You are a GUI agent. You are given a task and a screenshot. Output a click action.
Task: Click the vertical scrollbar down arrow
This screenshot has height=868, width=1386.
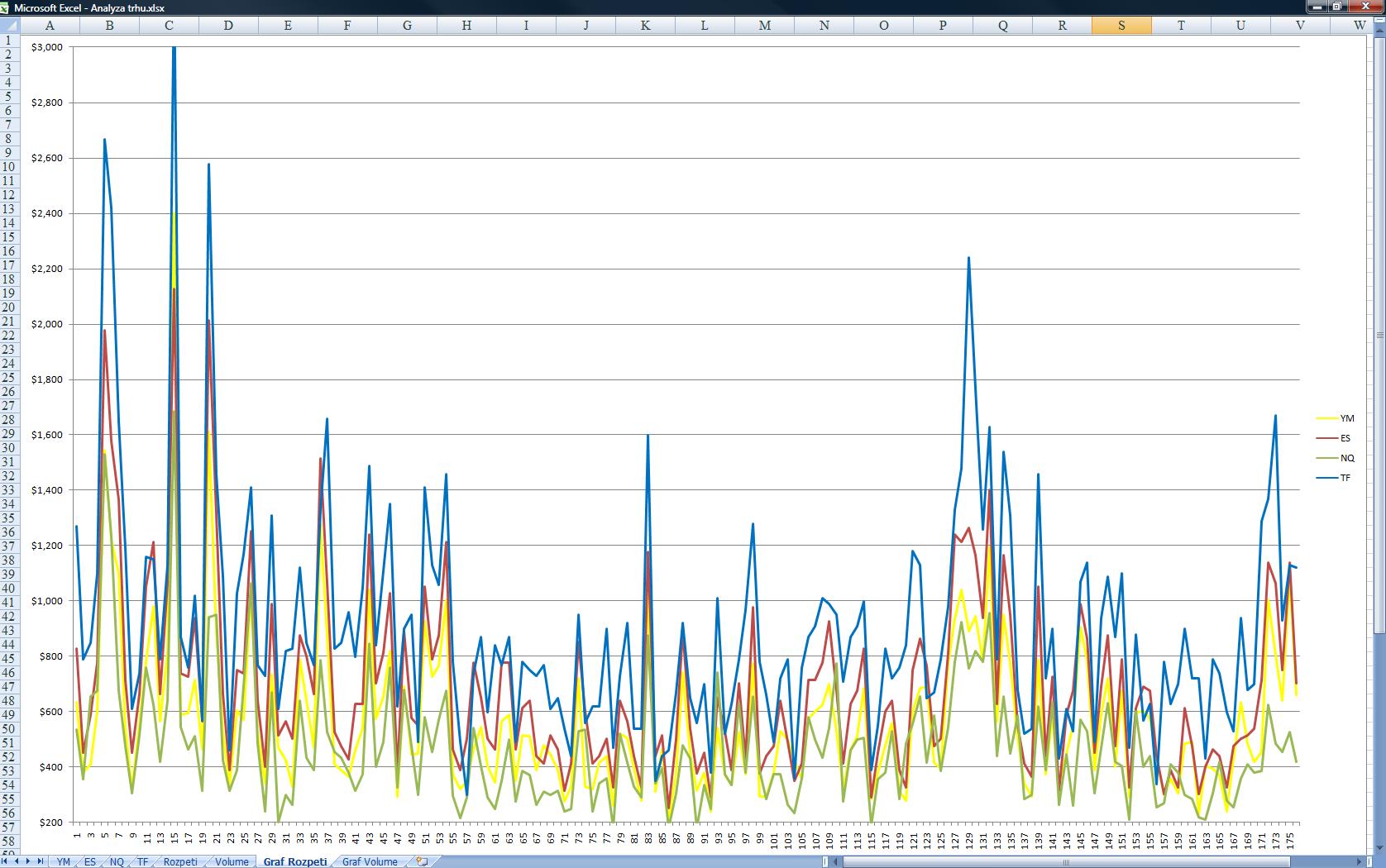(1379, 849)
